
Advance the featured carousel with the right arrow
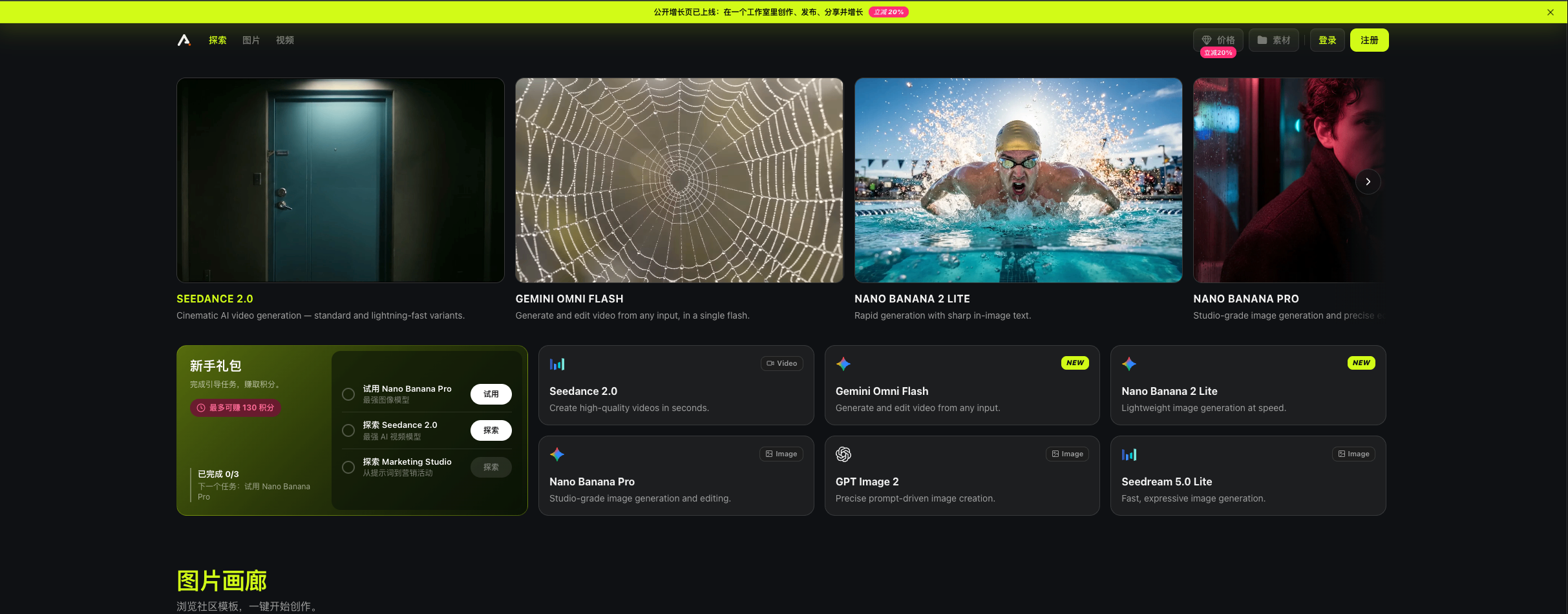1368,182
